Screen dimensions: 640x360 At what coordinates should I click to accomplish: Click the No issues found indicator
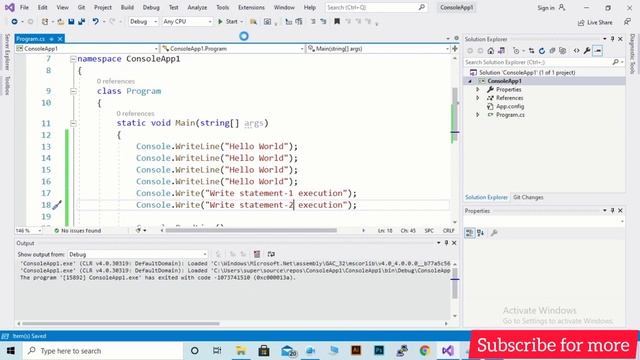coord(78,231)
